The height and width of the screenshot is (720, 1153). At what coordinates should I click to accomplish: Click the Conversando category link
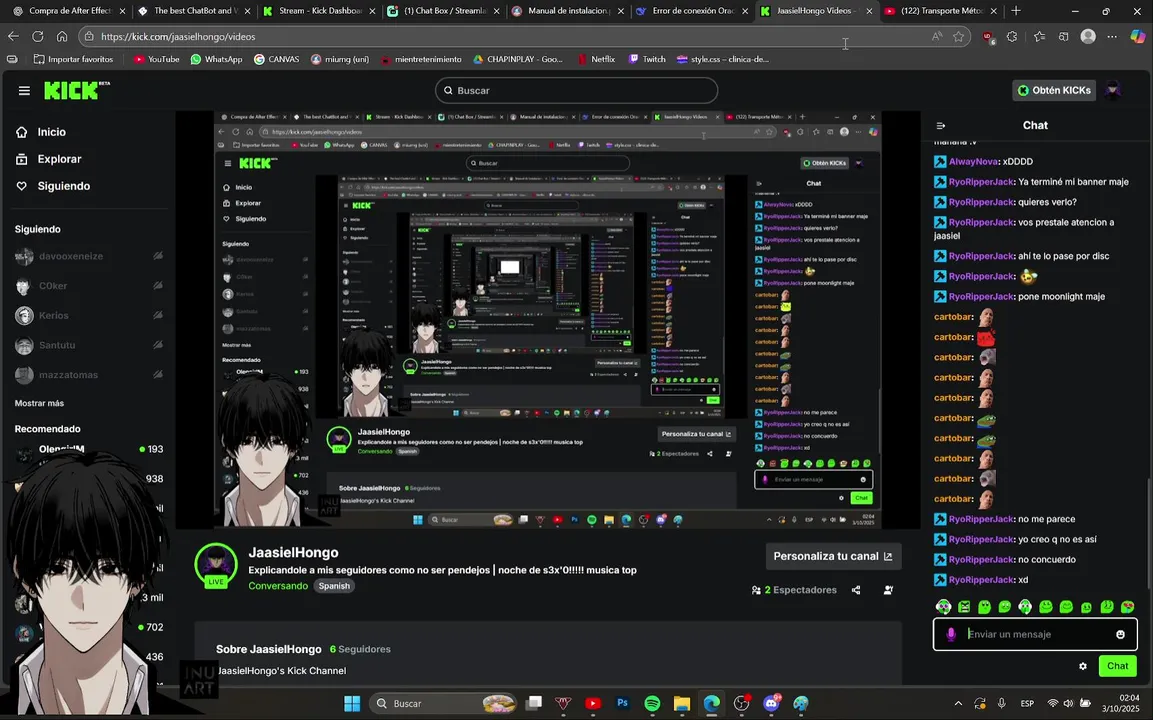[278, 586]
